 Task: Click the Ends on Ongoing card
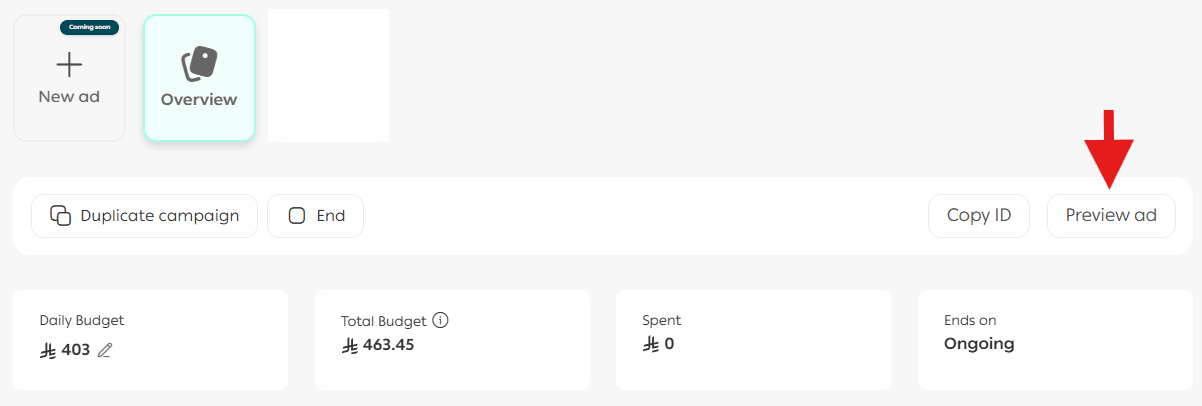[1054, 339]
